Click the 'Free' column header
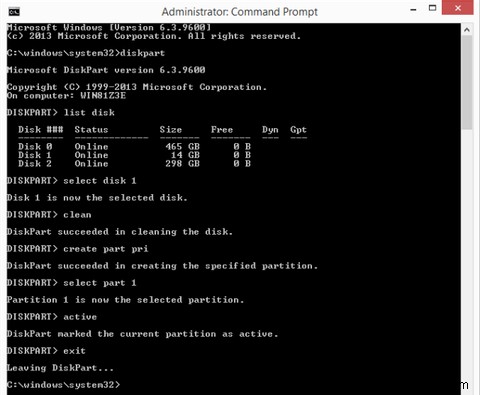Screen dimensions: 480x395 coord(222,130)
